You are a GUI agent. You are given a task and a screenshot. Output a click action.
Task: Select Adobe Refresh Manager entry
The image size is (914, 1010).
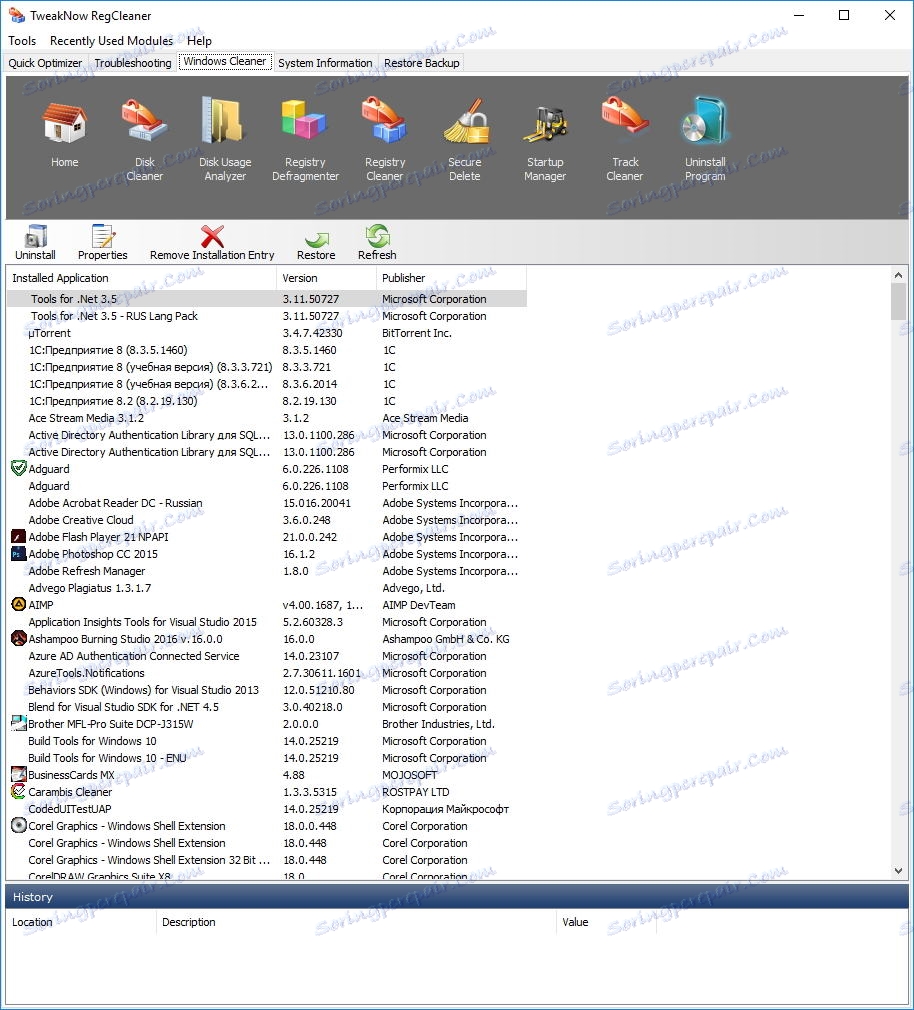point(267,571)
